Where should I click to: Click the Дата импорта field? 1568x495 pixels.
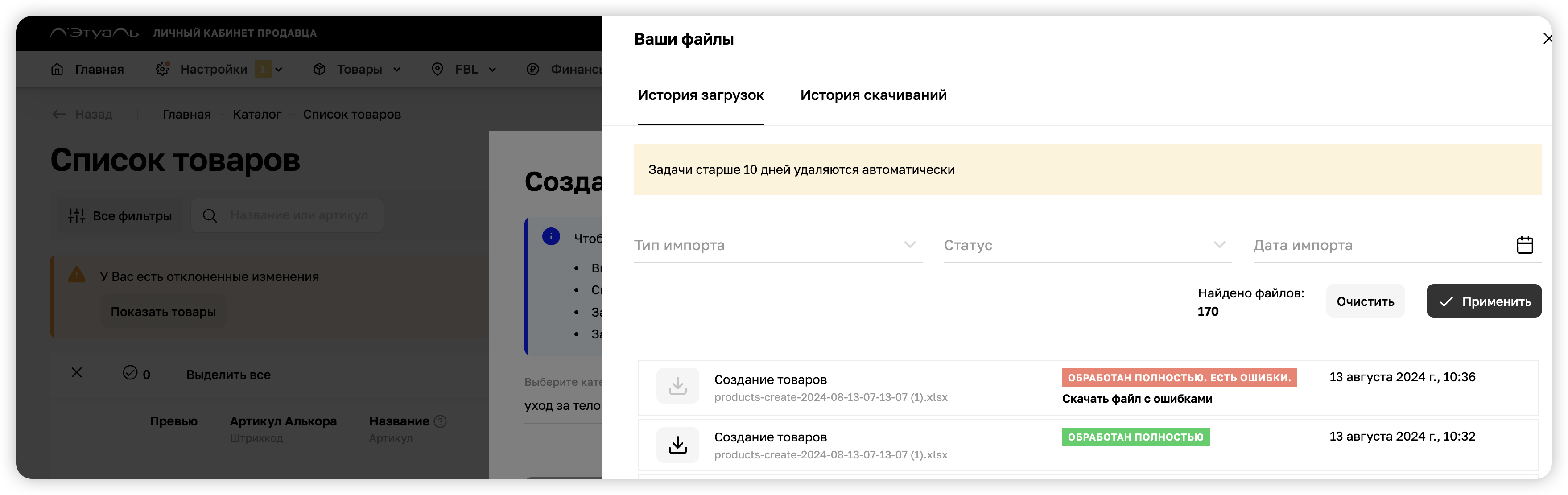(x=1397, y=245)
